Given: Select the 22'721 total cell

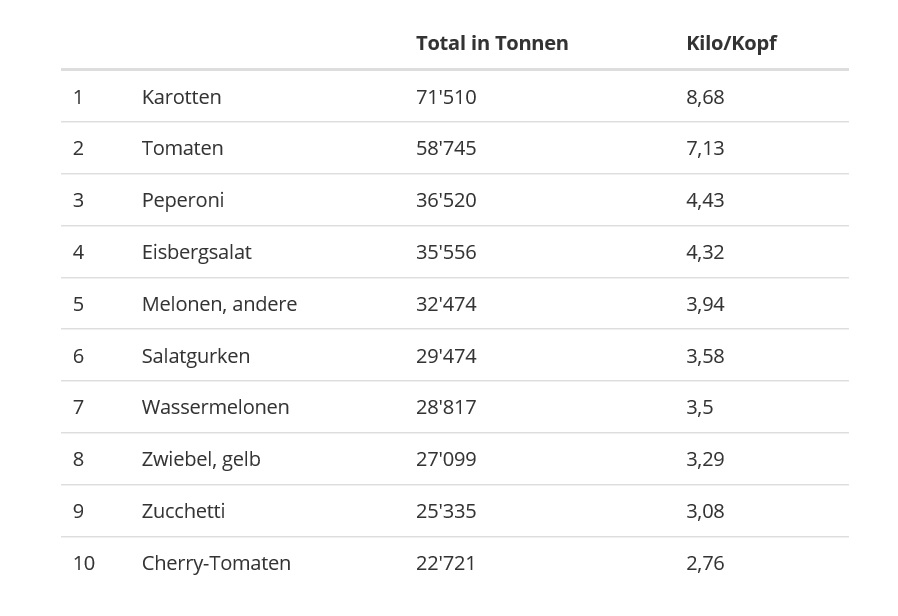Looking at the screenshot, I should coord(446,563).
